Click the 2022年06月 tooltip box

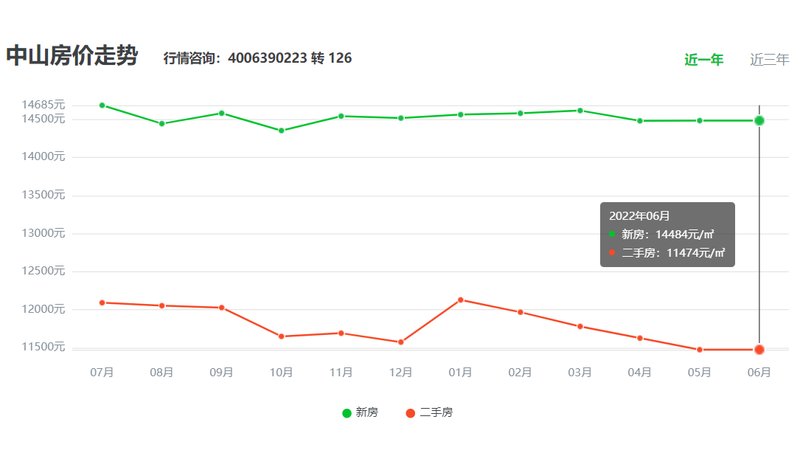667,234
